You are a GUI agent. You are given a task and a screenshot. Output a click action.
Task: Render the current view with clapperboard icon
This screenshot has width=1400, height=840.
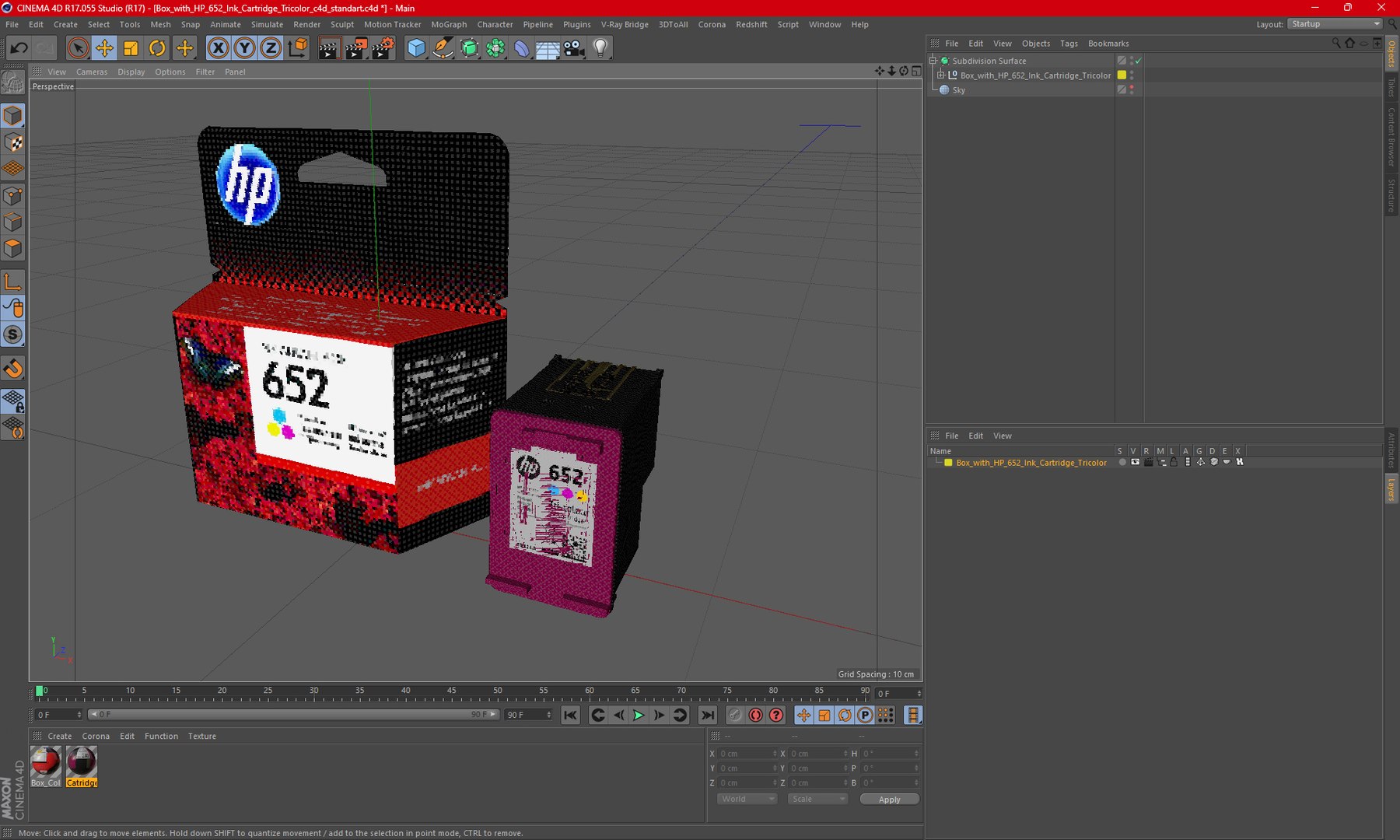(329, 48)
